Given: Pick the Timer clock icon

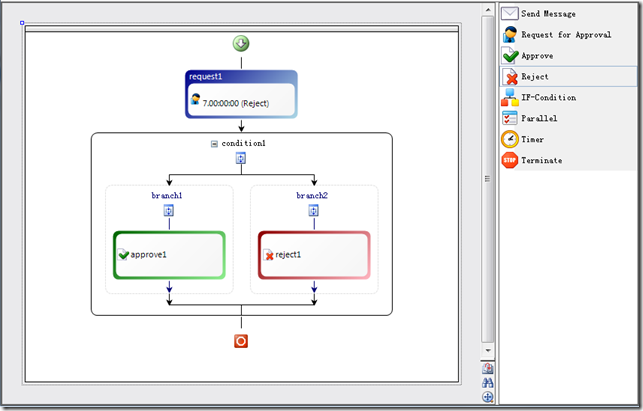Looking at the screenshot, I should click(x=510, y=139).
